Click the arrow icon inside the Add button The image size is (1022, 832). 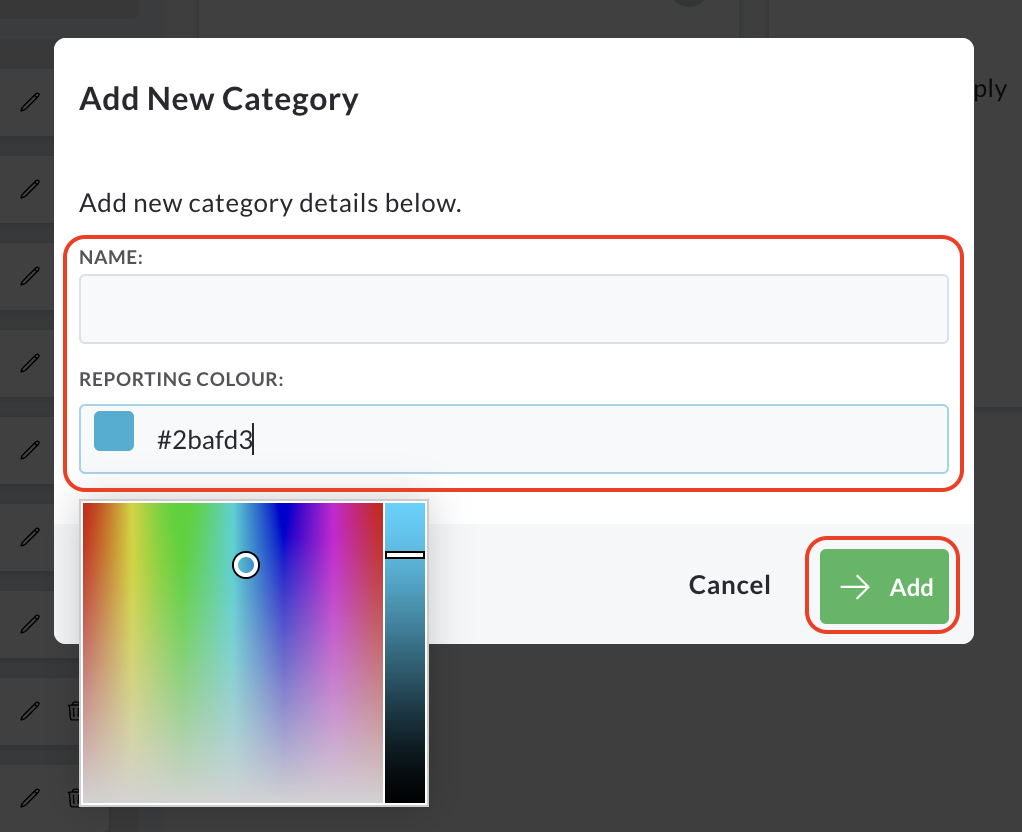pos(854,587)
